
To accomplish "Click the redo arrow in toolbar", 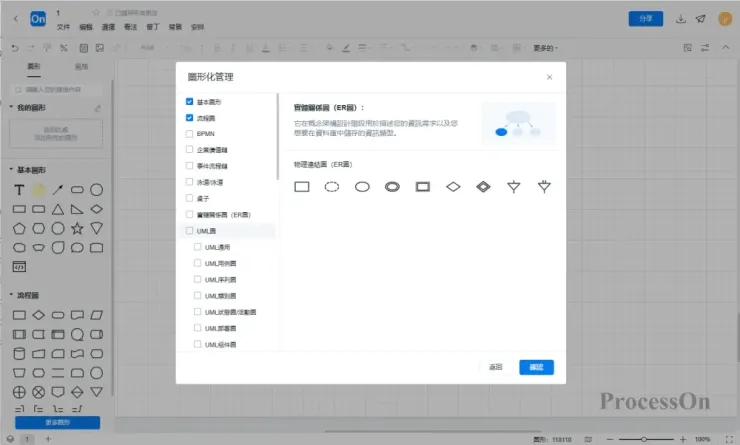I will [31, 48].
